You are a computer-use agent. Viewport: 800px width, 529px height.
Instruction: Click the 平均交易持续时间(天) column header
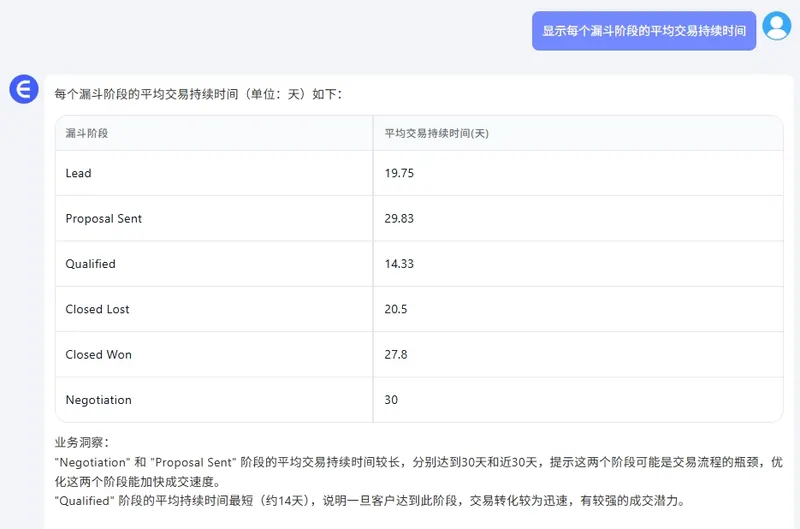pyautogui.click(x=436, y=133)
